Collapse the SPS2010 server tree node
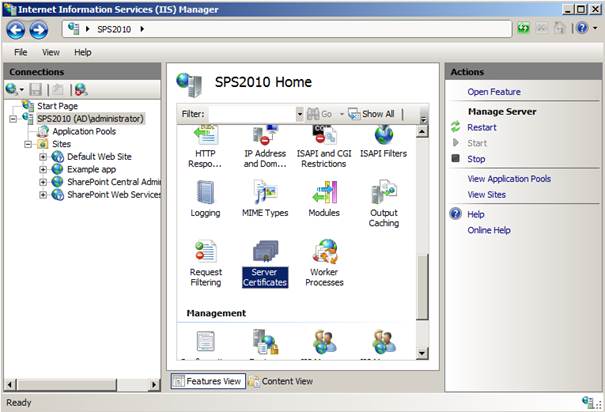605x412 pixels. pos(13,119)
